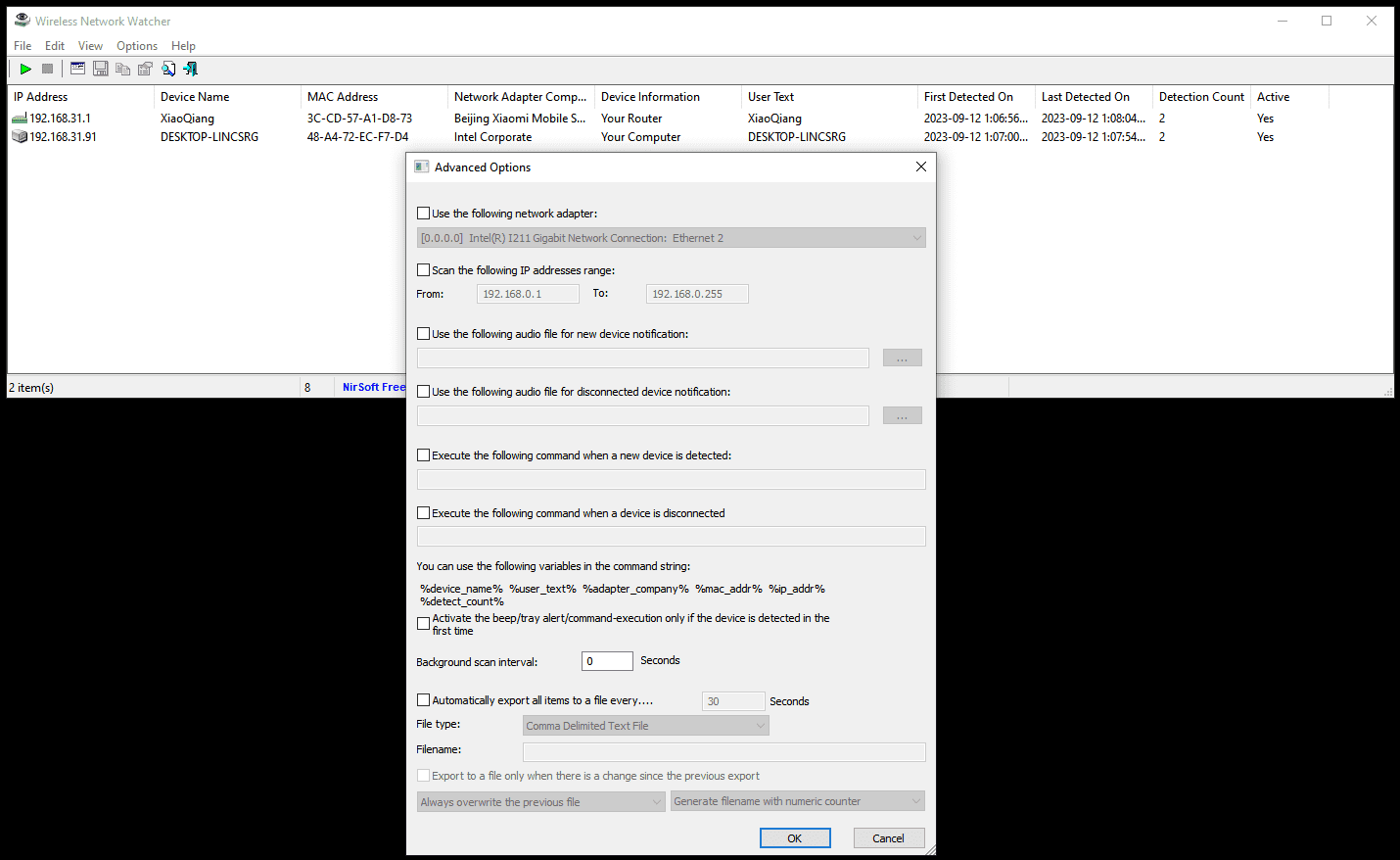
Task: Sort by the First Detected On column header
Action: coord(976,97)
